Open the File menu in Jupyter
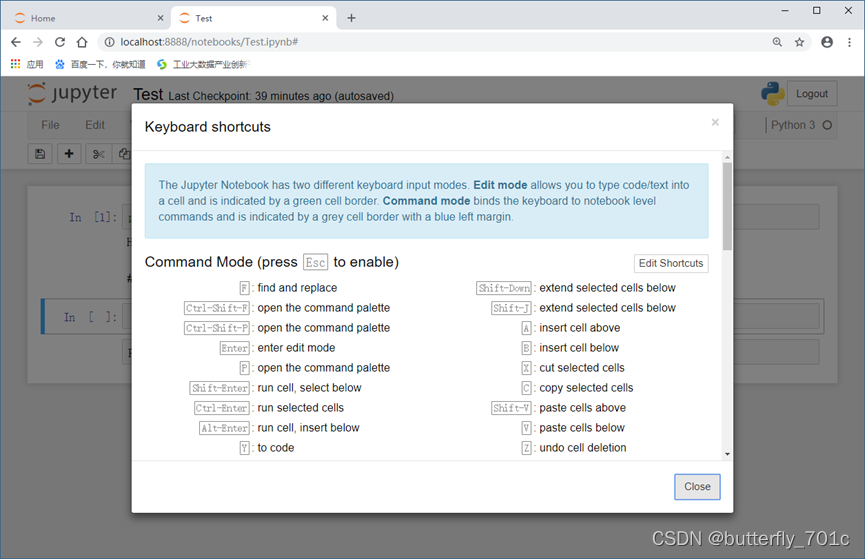The width and height of the screenshot is (865, 559). tap(50, 125)
